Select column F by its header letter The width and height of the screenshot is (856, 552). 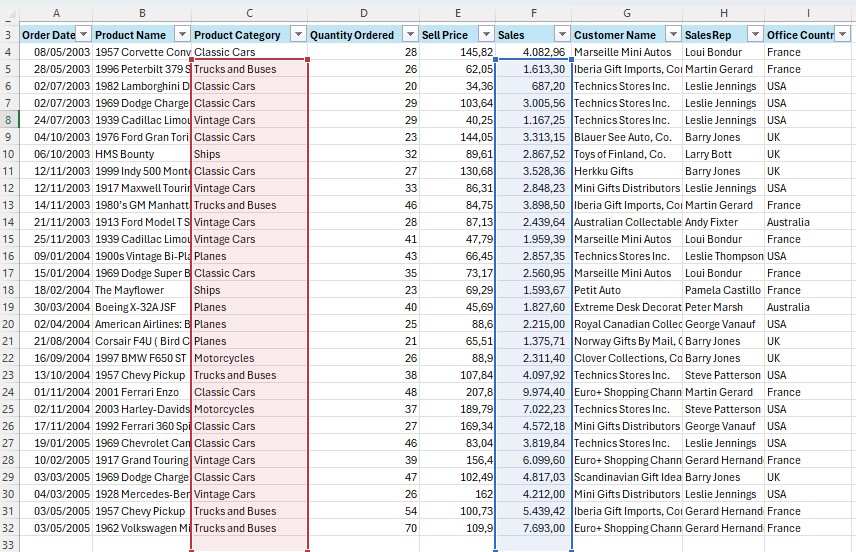pos(533,12)
